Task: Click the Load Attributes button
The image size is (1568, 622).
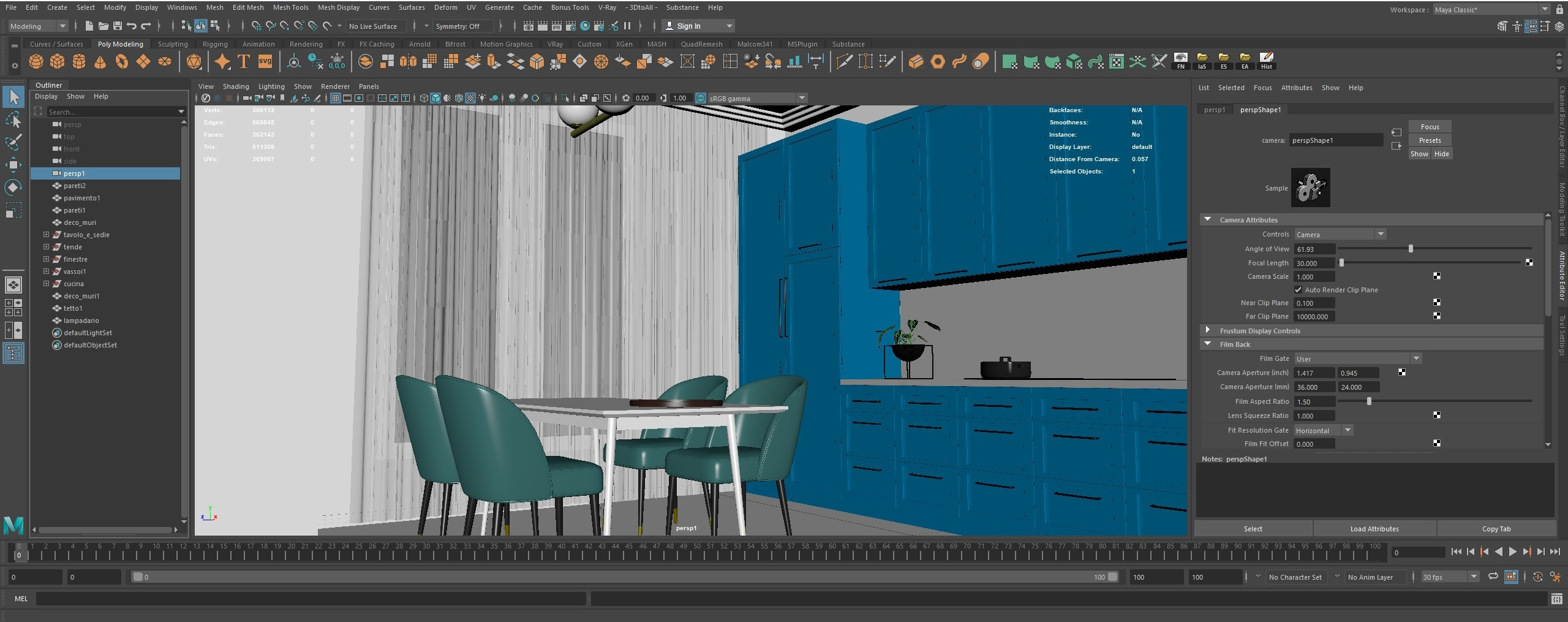Action: (x=1374, y=529)
